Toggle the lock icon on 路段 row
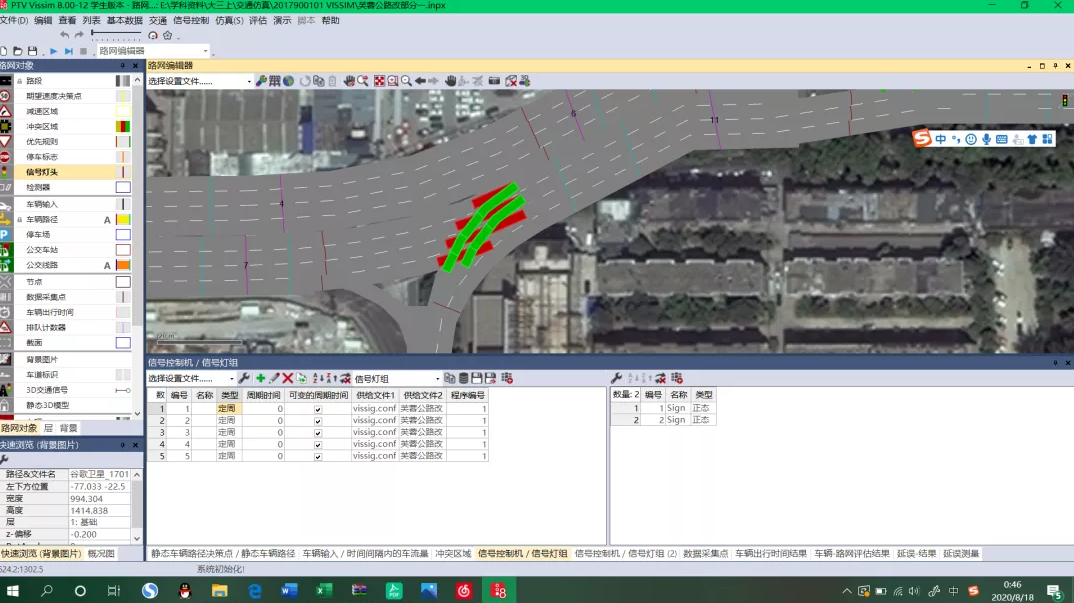Viewport: 1074px width, 603px height. click(x=20, y=81)
